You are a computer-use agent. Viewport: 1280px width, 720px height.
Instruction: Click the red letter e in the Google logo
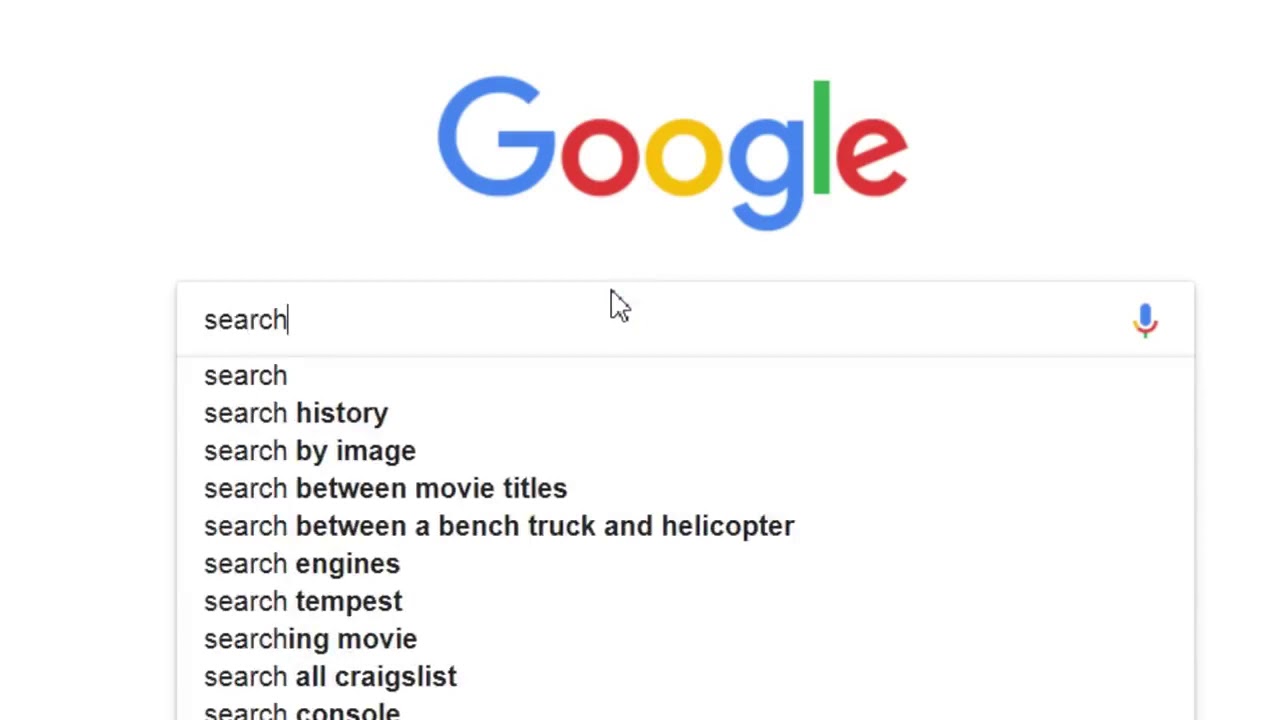tap(870, 156)
